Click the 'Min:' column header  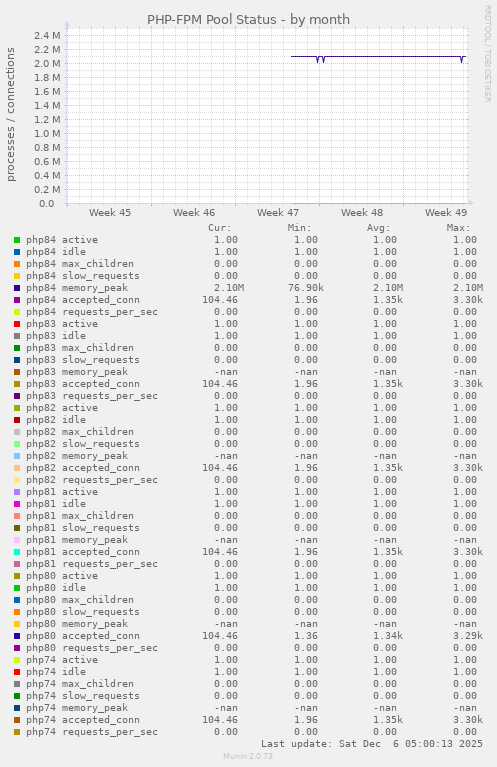pos(299,228)
